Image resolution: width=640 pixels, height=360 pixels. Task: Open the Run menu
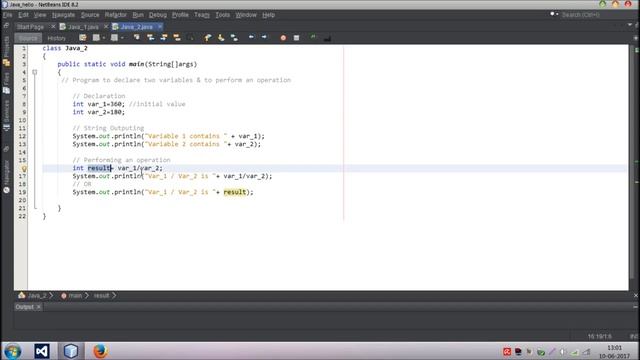[138, 15]
